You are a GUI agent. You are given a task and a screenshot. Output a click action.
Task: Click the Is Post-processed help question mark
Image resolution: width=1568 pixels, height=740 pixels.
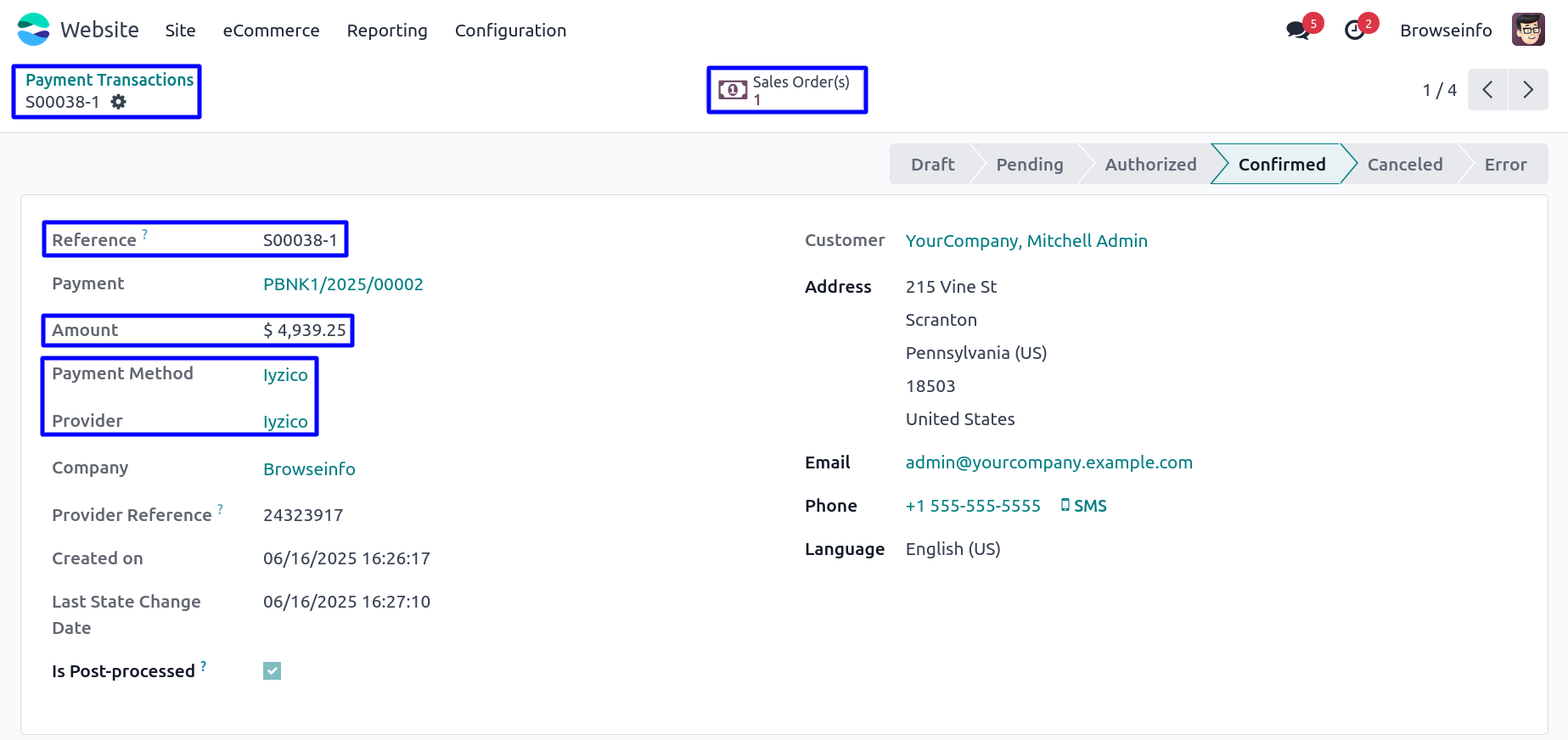pyautogui.click(x=203, y=666)
